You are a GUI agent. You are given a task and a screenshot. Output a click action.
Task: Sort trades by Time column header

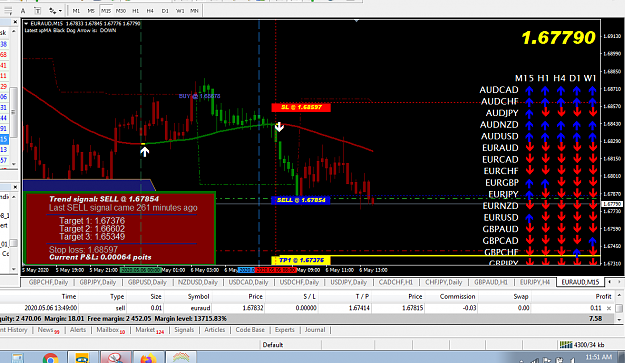[69, 296]
